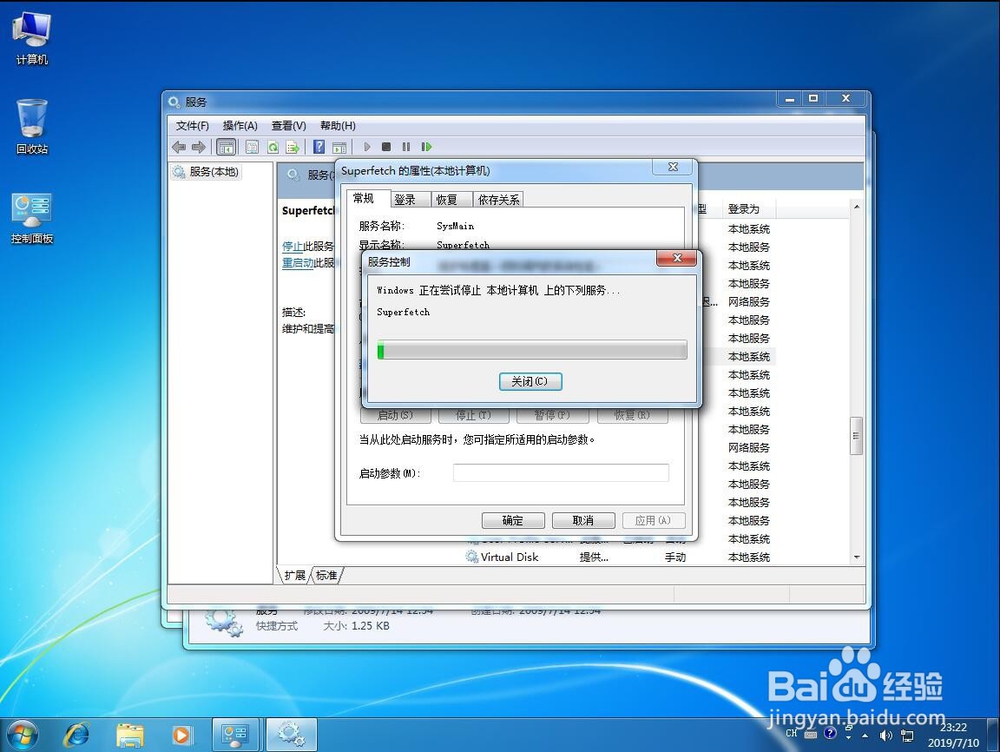Switch to 扩展 view tab at bottom
The height and width of the screenshot is (752, 1000).
[295, 575]
